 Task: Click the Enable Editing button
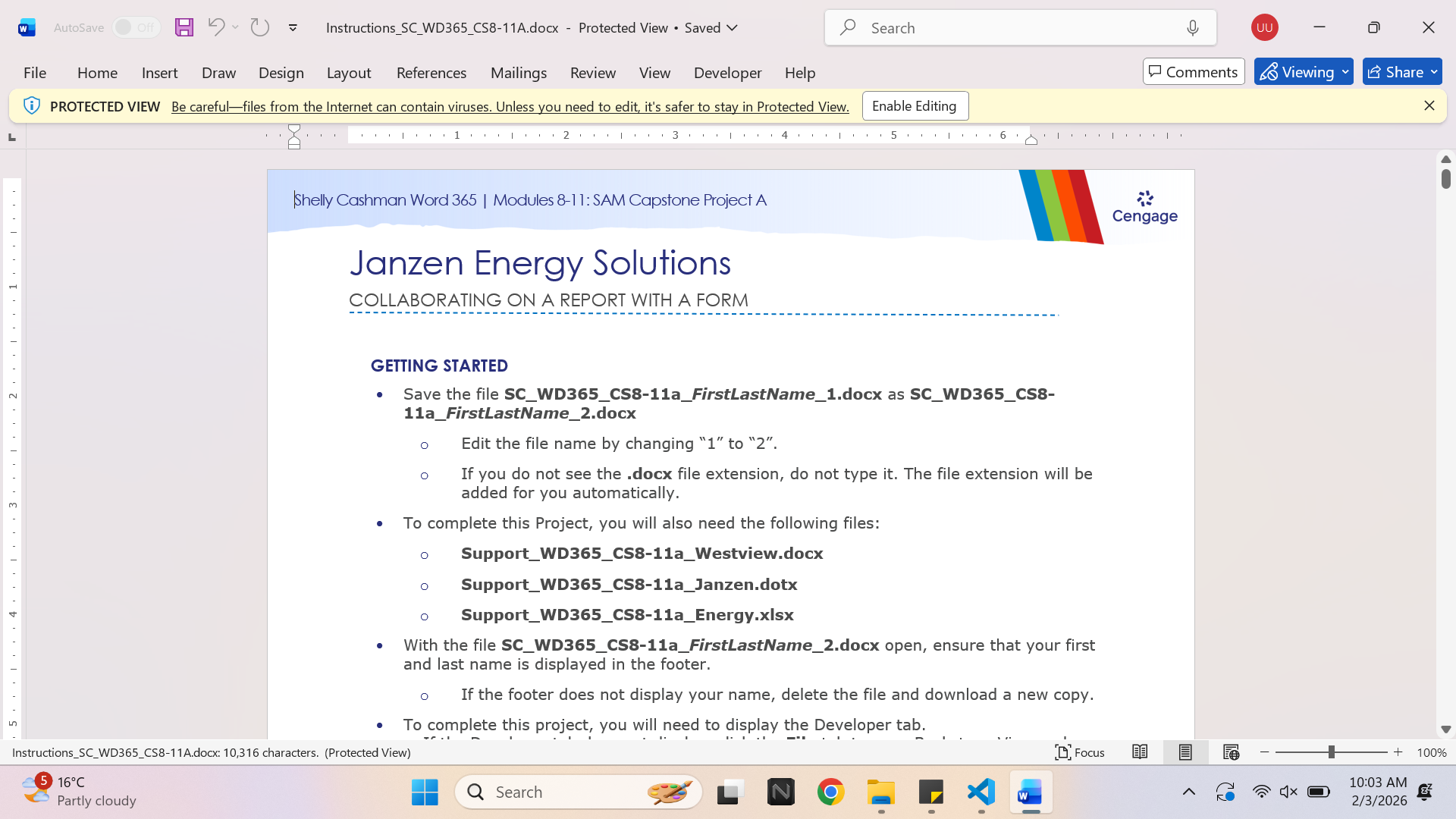click(915, 106)
